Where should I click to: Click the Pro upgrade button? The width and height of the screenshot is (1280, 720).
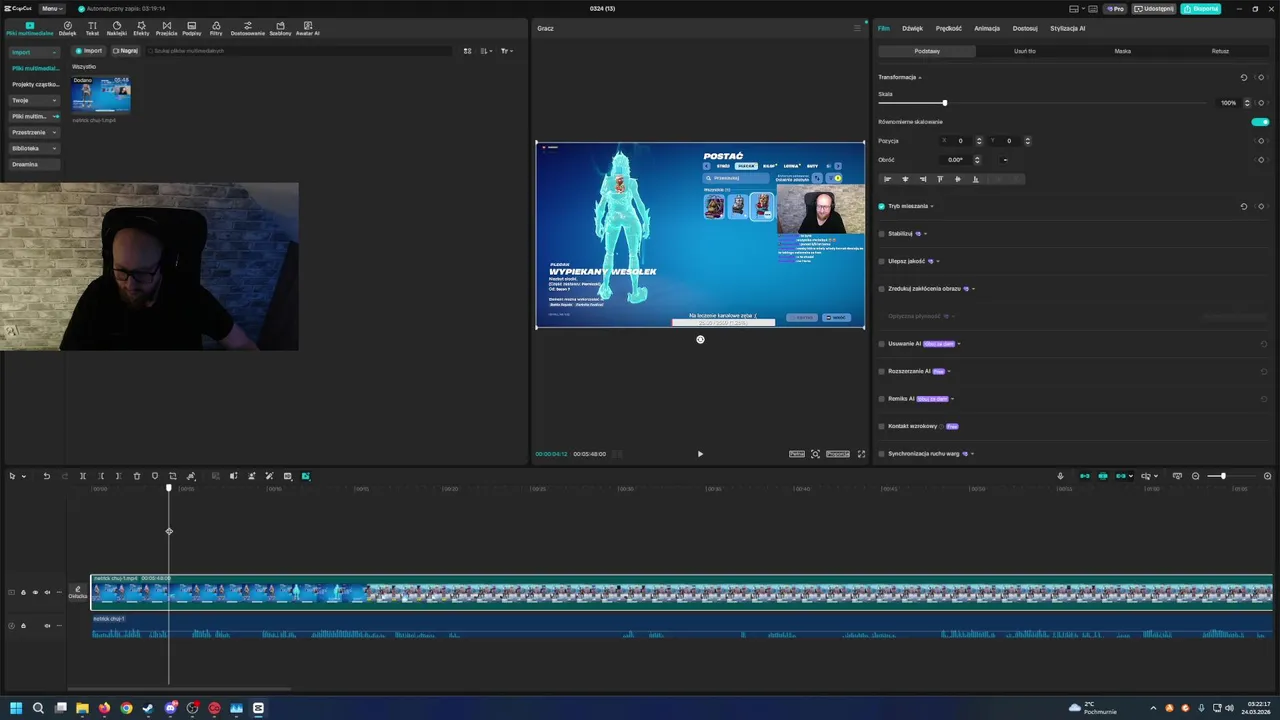[1115, 8]
